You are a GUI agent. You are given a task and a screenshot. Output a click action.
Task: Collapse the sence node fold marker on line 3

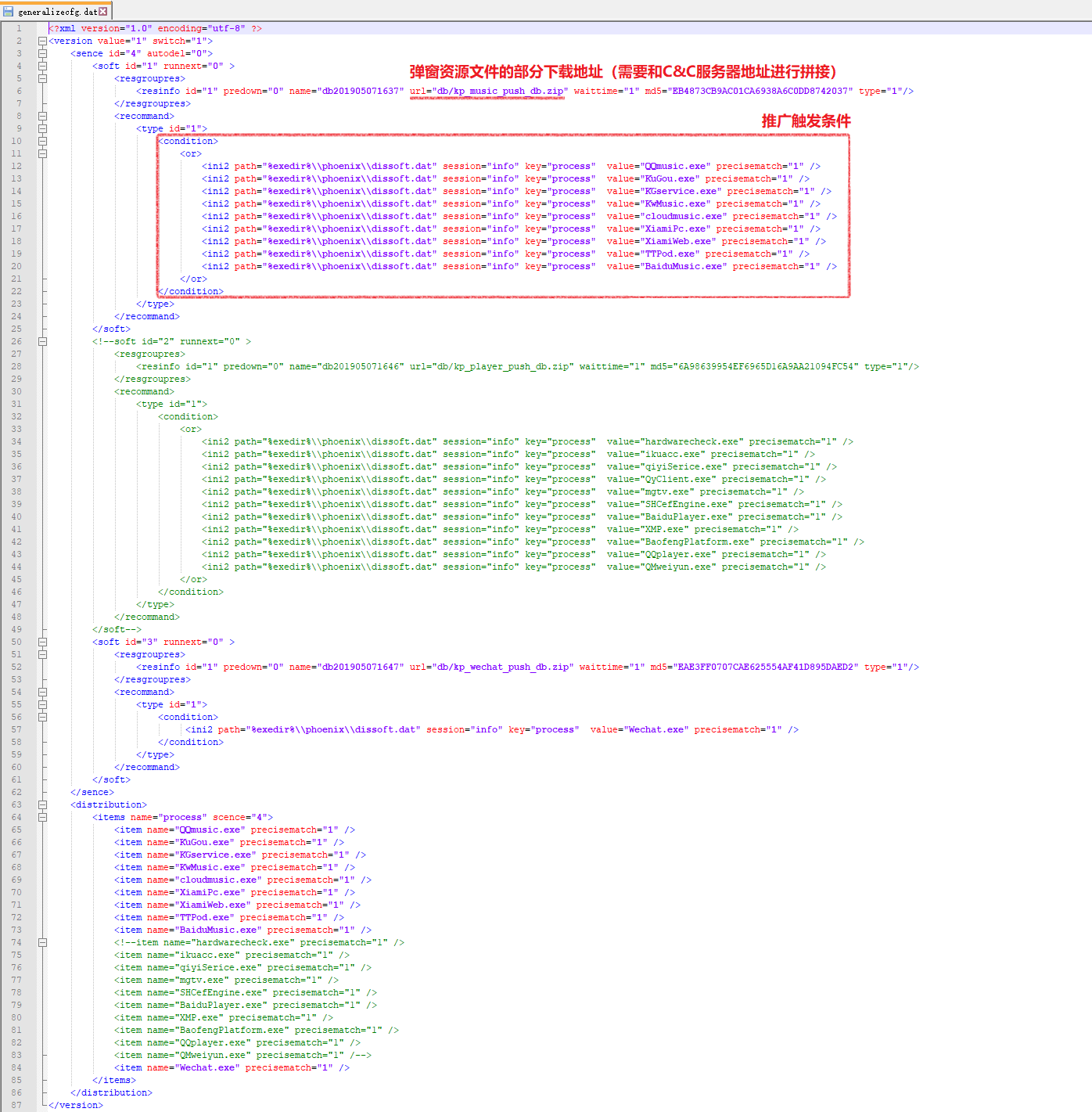tap(43, 52)
